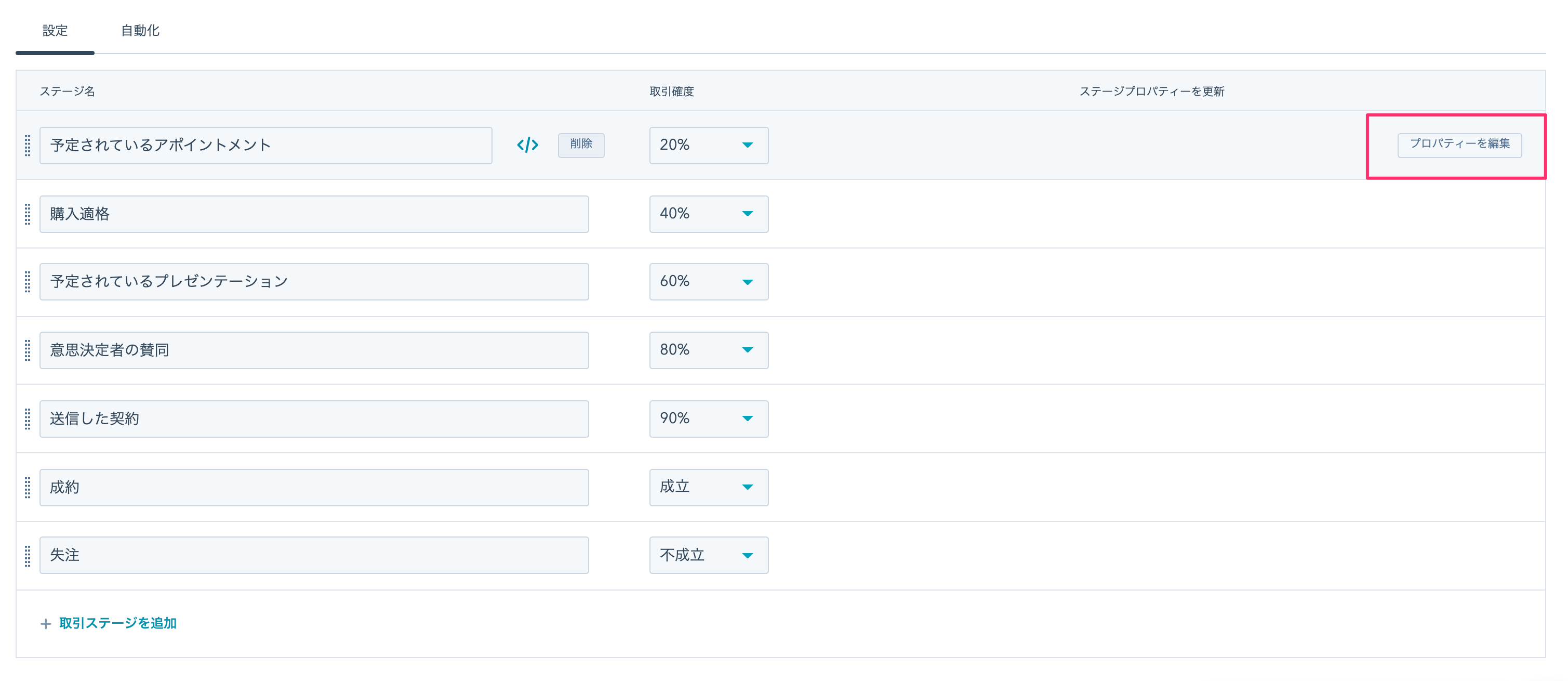The image size is (1568, 681).
Task: Grab the drag handle of 予定されているアポイントメント row
Action: point(28,146)
